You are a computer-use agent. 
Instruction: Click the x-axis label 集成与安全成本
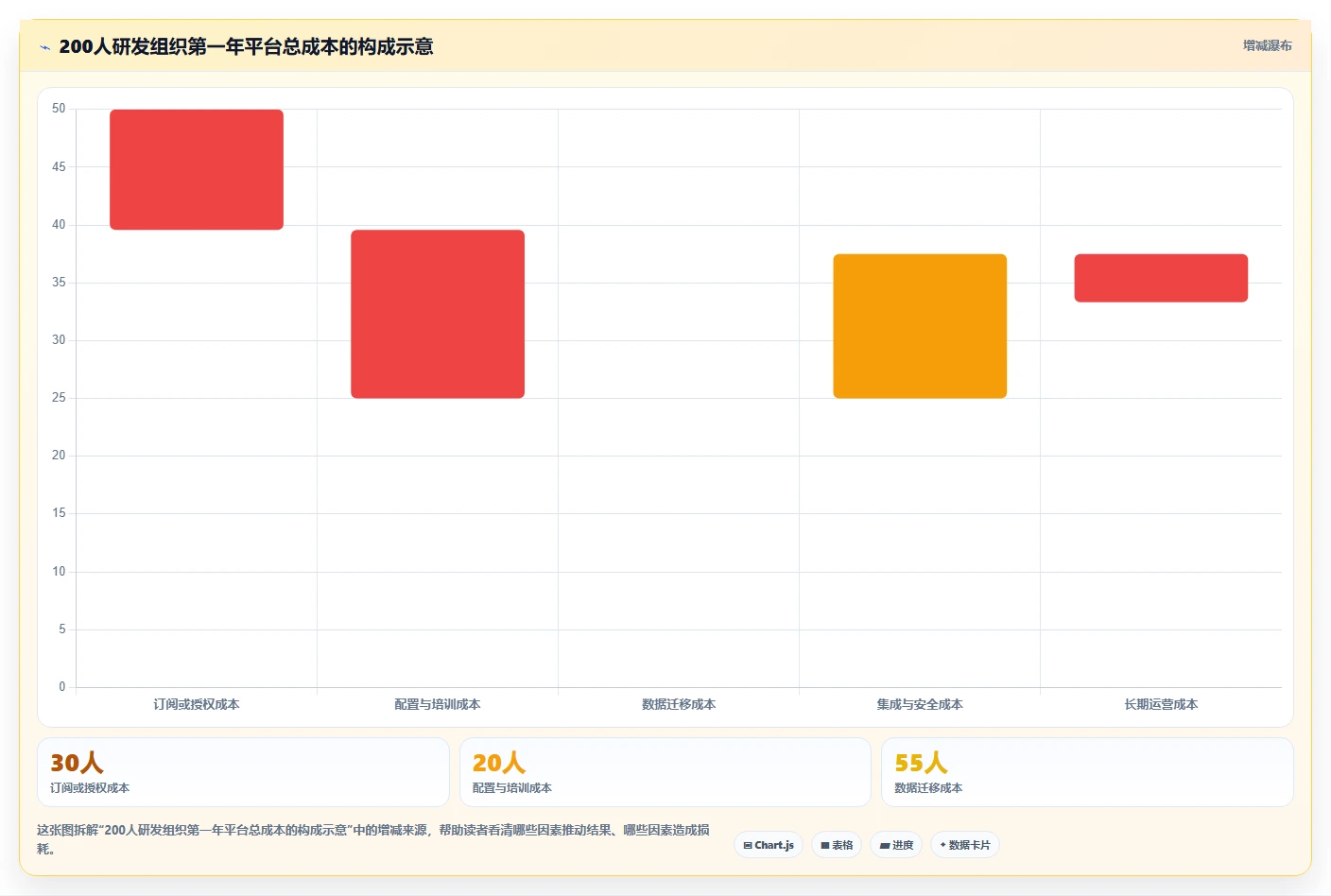coord(920,704)
